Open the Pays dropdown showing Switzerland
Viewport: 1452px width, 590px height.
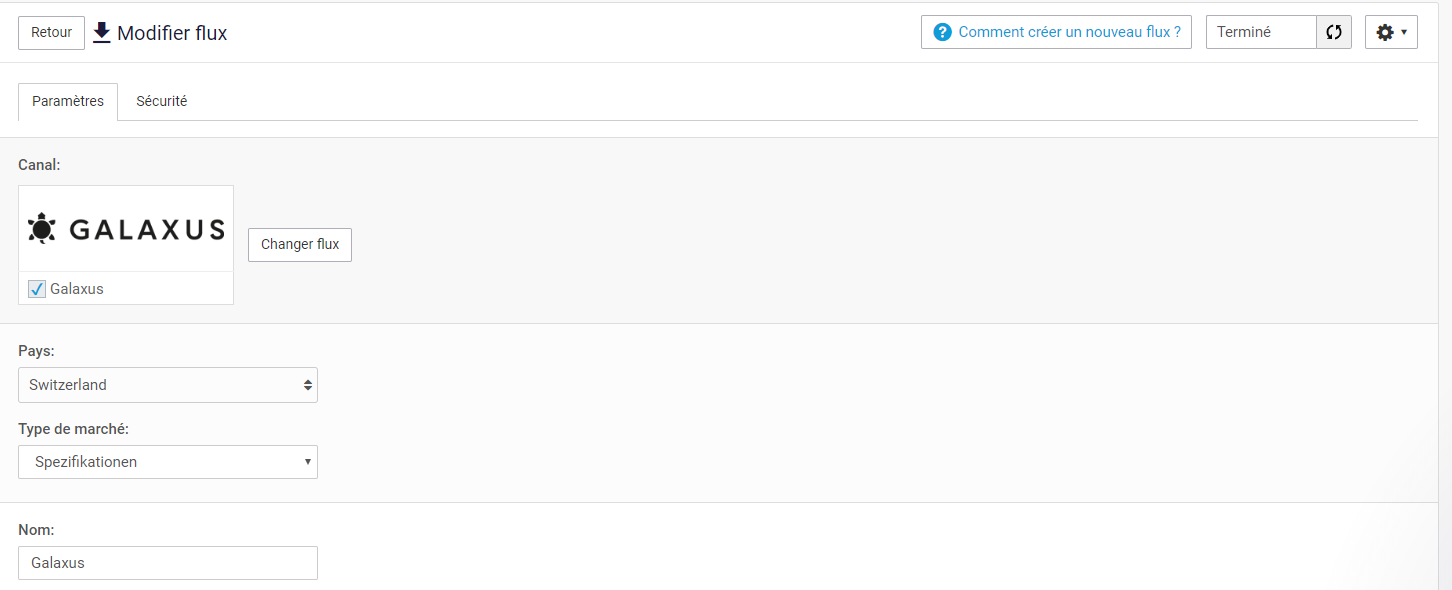click(168, 385)
